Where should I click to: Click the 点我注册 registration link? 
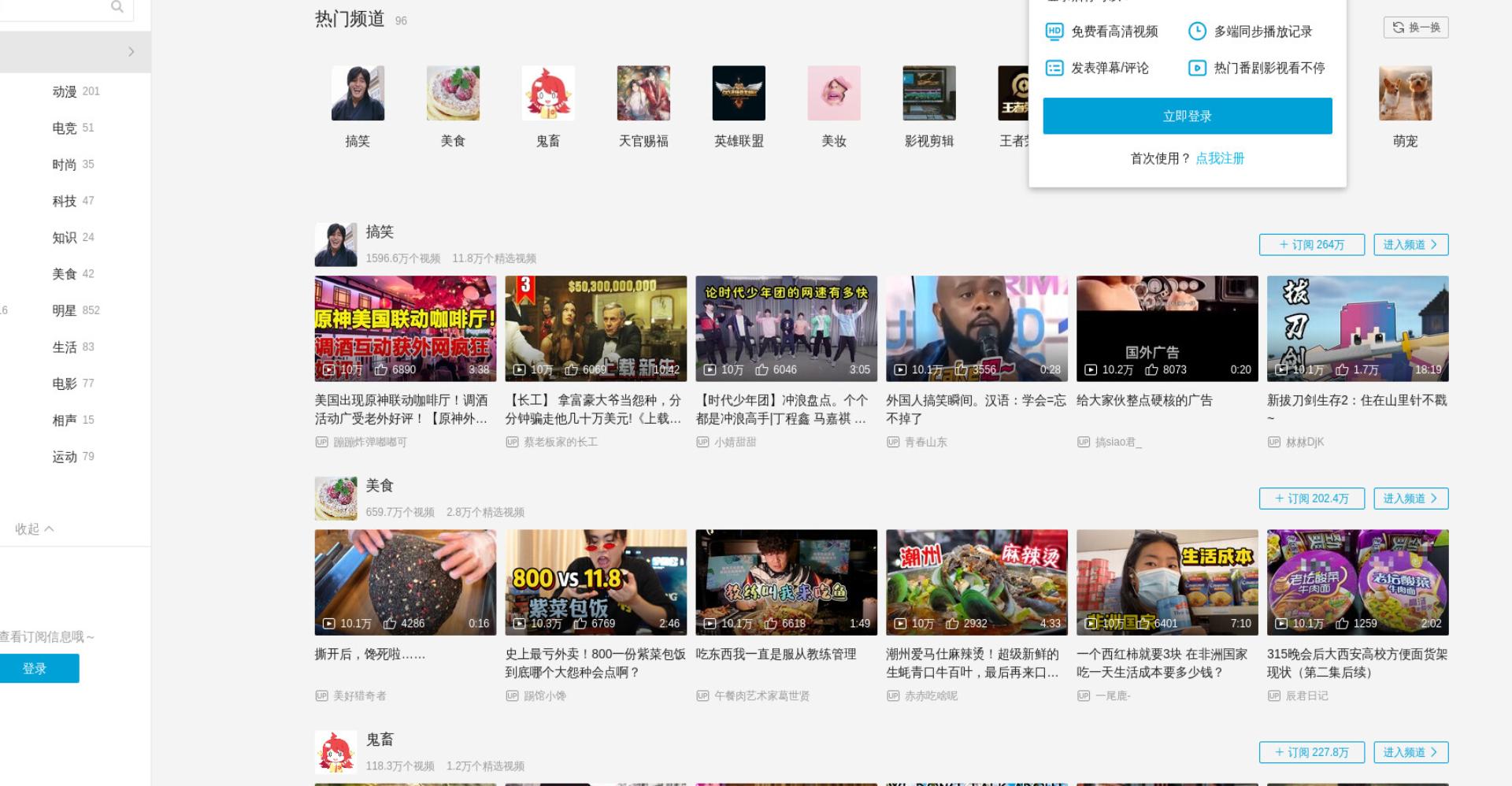click(x=1220, y=158)
